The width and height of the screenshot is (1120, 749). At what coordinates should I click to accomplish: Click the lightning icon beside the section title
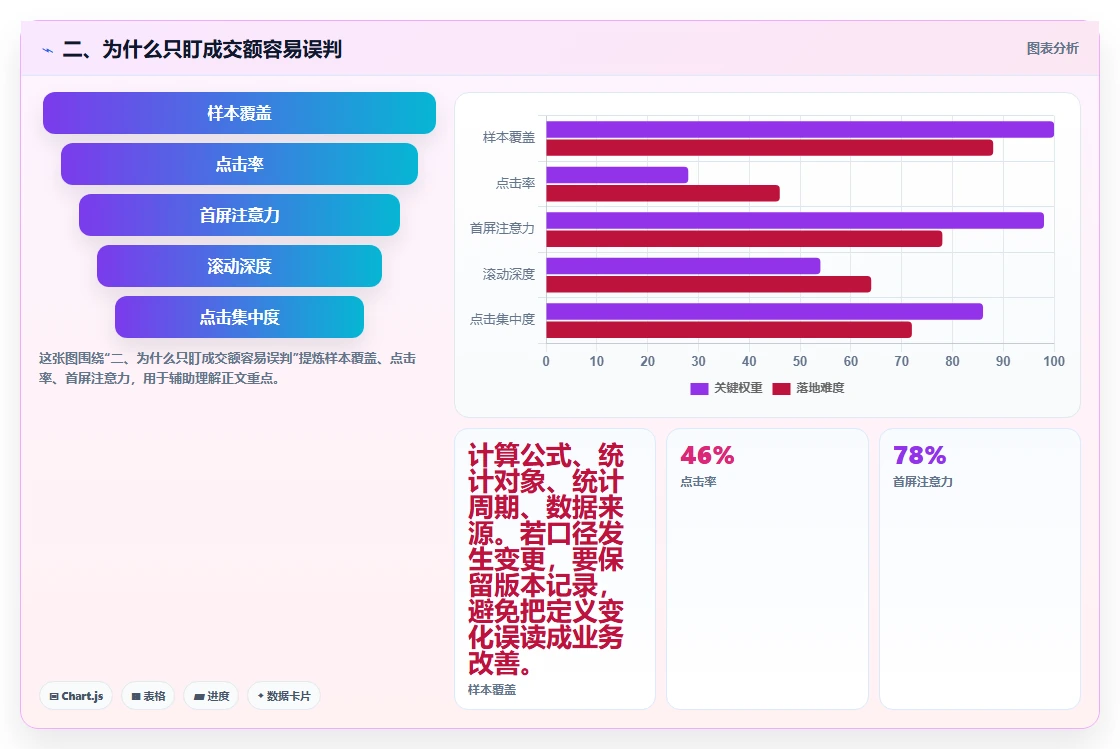point(47,50)
